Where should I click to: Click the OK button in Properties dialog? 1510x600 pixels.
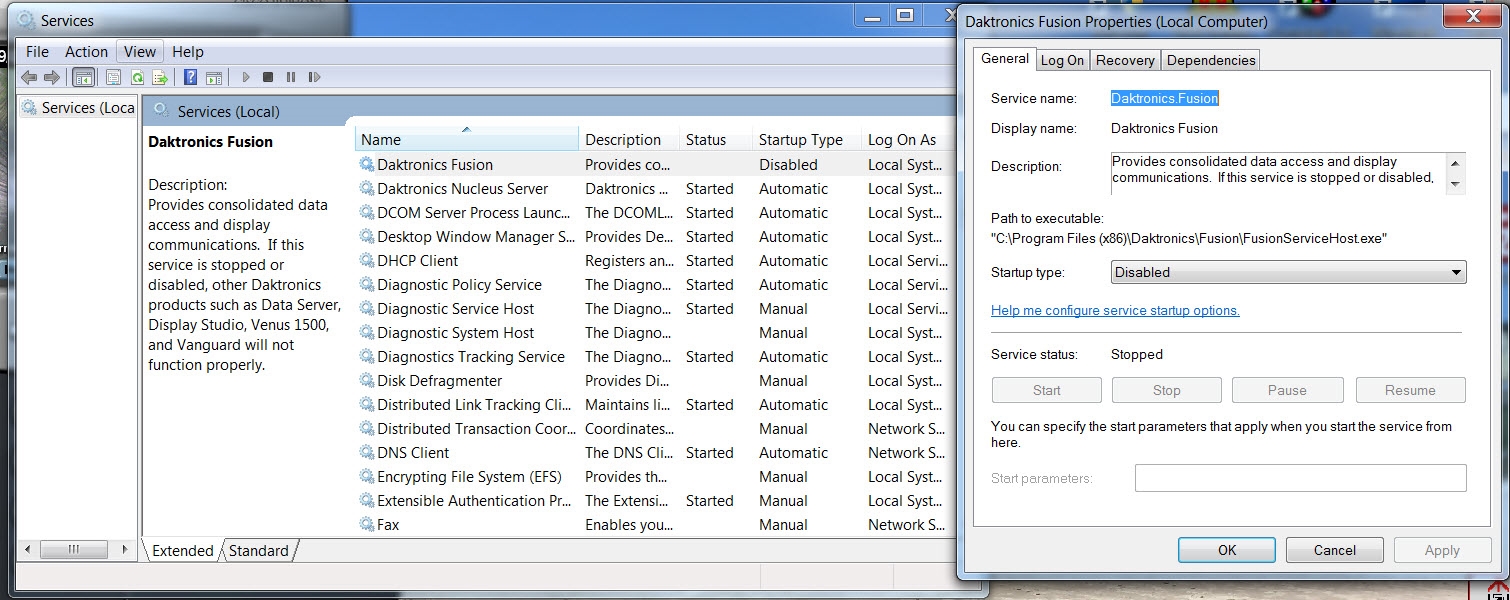pyautogui.click(x=1226, y=550)
